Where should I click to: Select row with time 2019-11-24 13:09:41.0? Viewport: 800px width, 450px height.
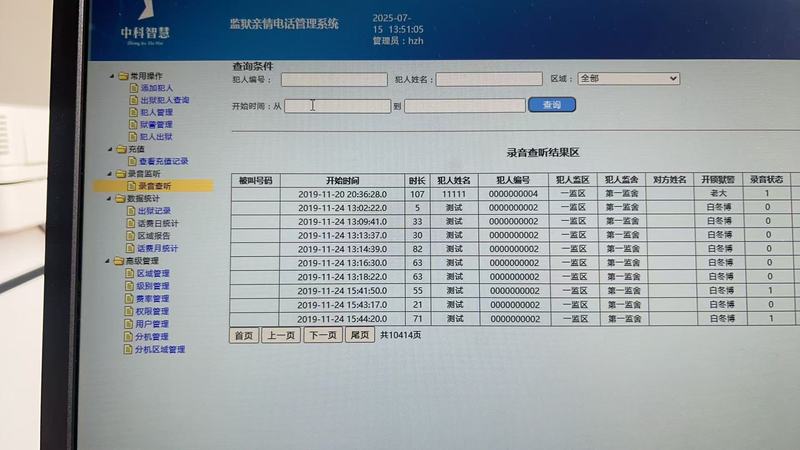coord(513,221)
